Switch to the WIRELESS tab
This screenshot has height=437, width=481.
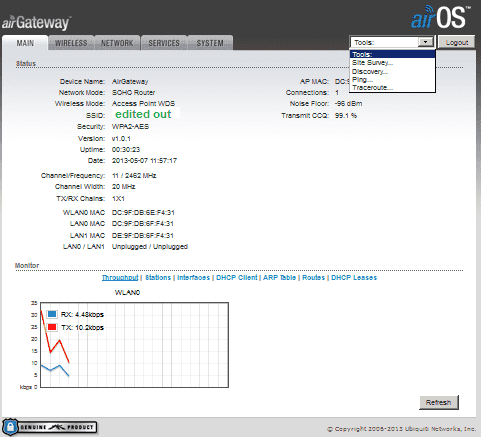click(71, 43)
